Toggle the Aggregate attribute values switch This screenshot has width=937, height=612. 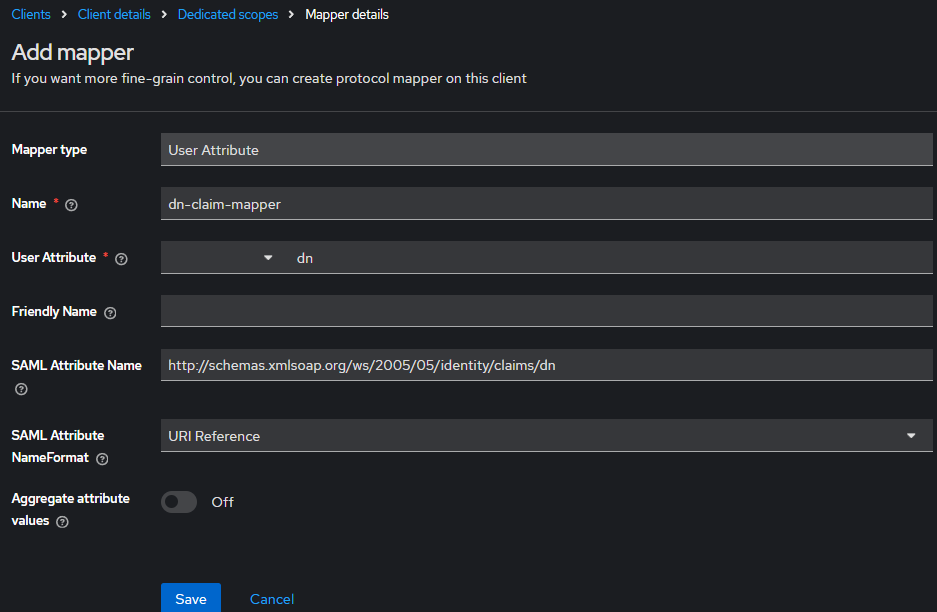(180, 502)
